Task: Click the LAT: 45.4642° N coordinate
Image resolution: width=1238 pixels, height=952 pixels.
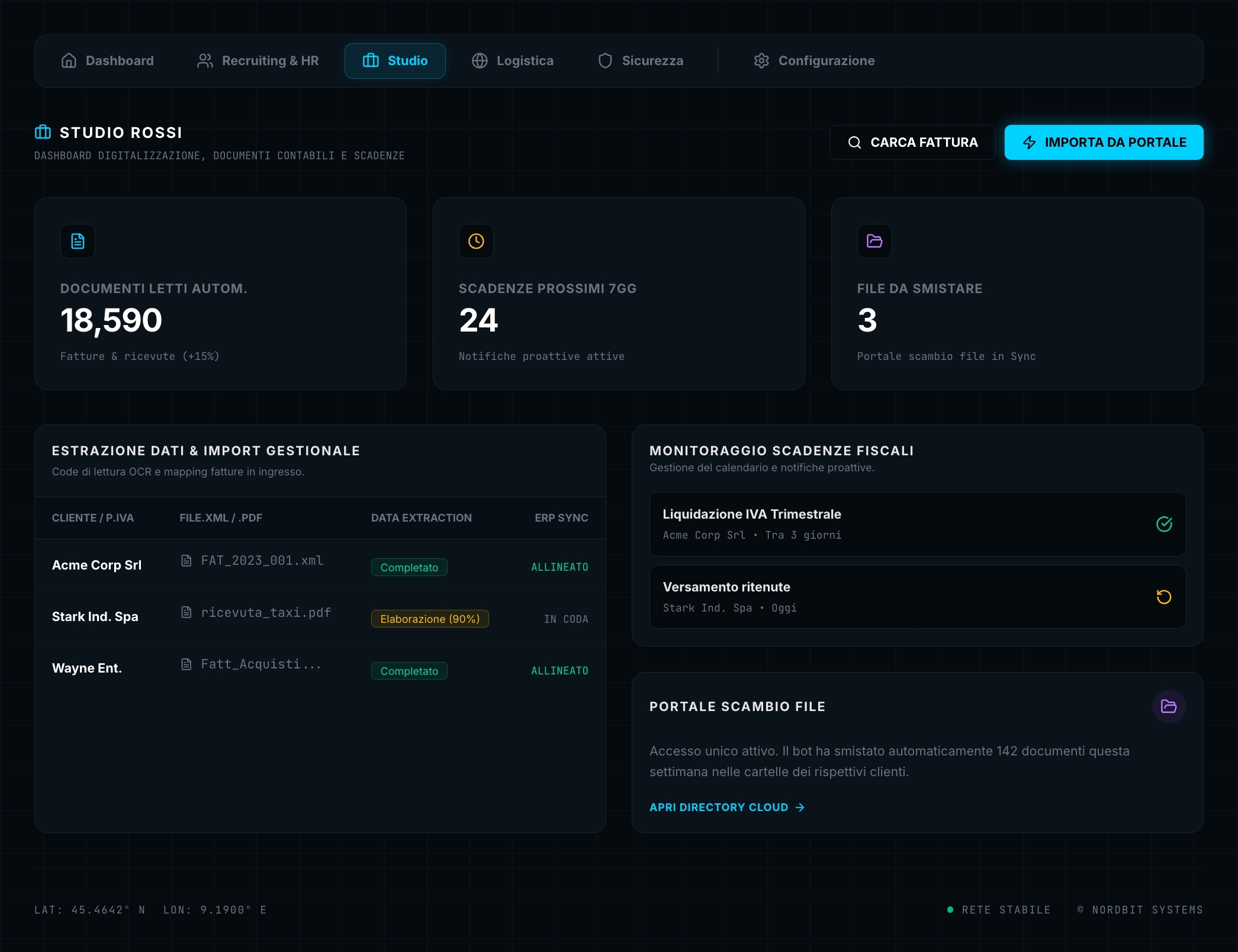Action: [90, 909]
